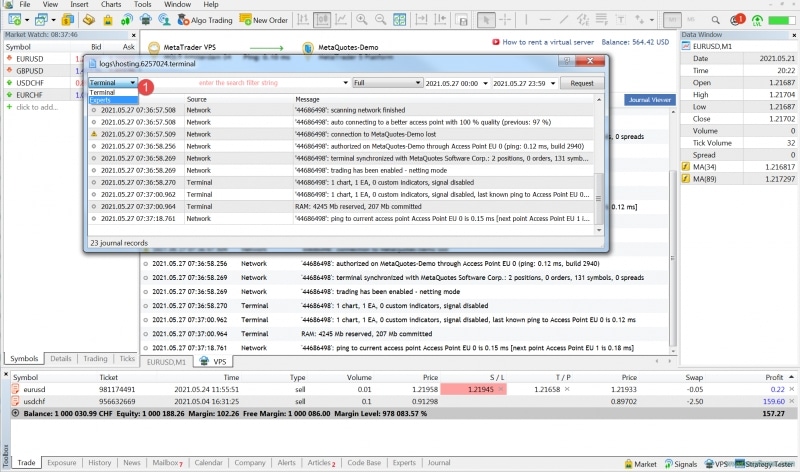This screenshot has height=472, width=800.
Task: Toggle chart shift icon
Action: click(440, 20)
